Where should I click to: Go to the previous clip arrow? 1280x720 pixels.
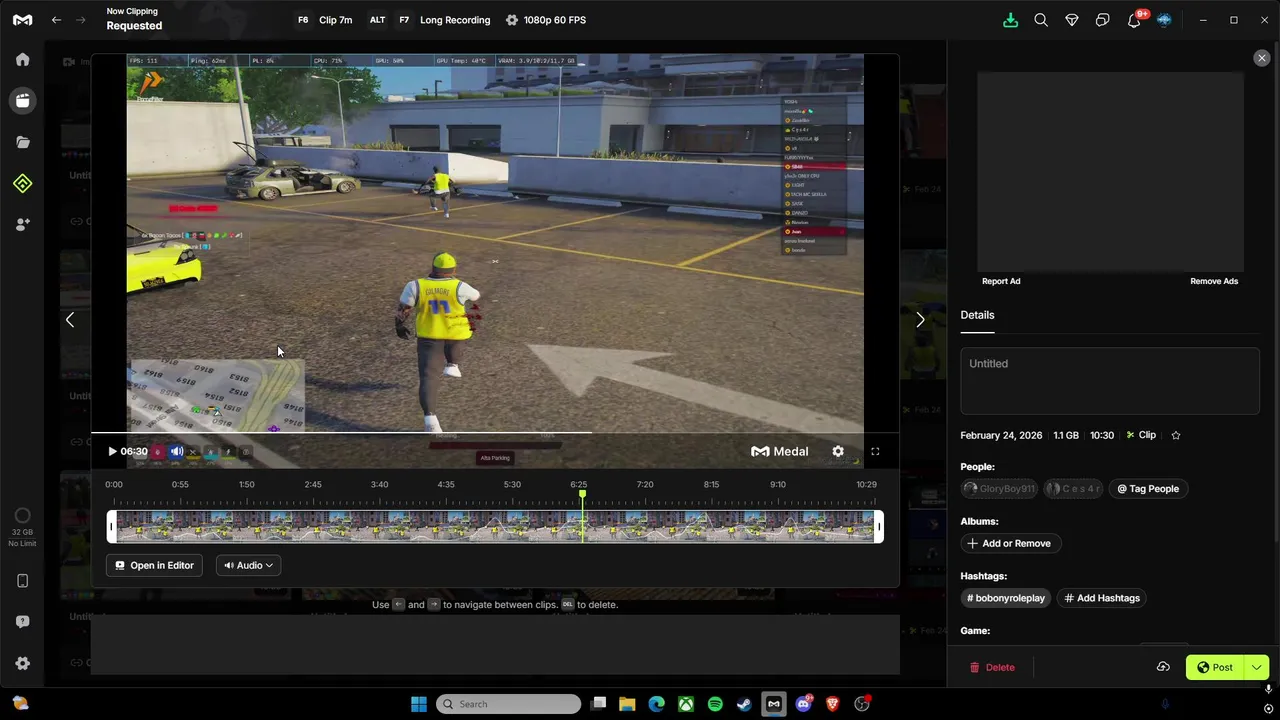coord(70,320)
